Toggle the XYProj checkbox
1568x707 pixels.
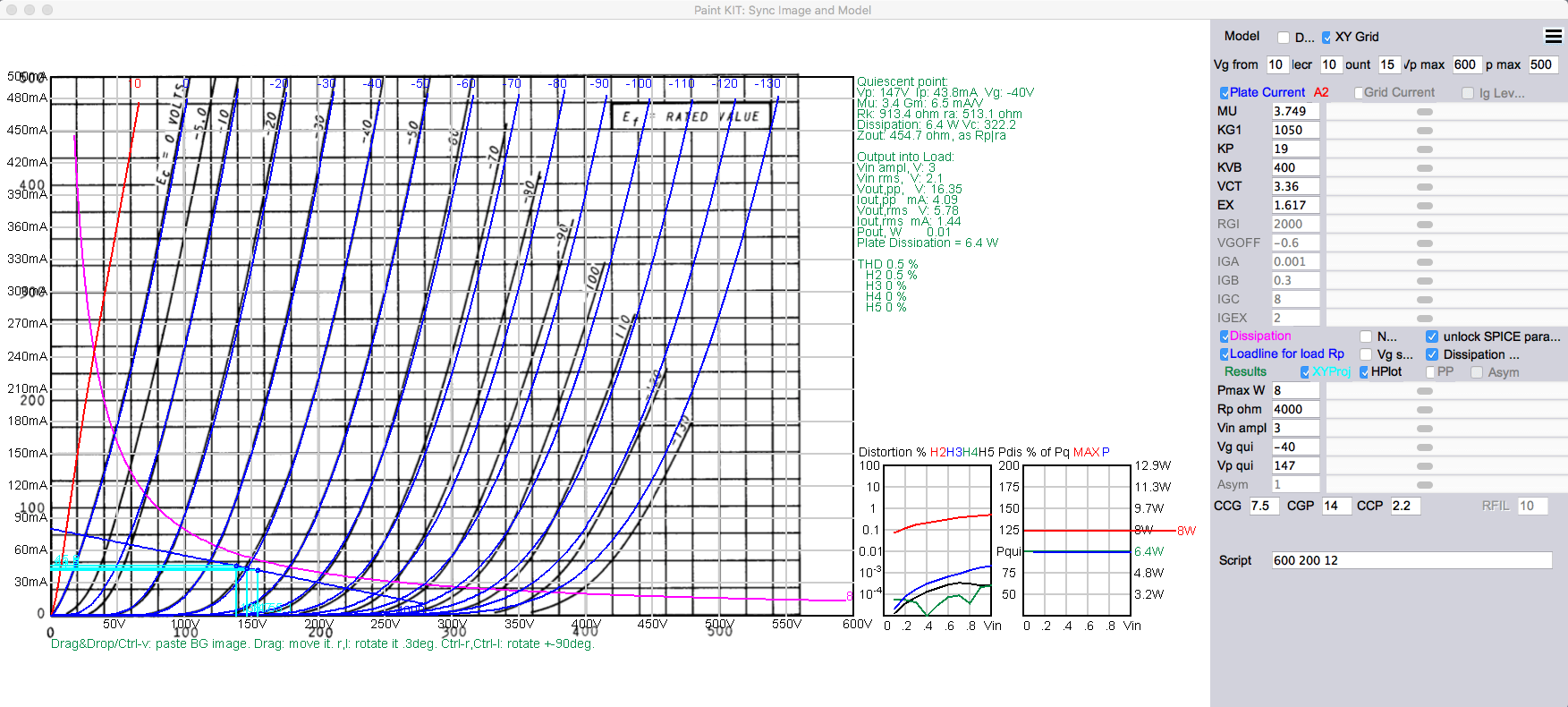pyautogui.click(x=1305, y=372)
